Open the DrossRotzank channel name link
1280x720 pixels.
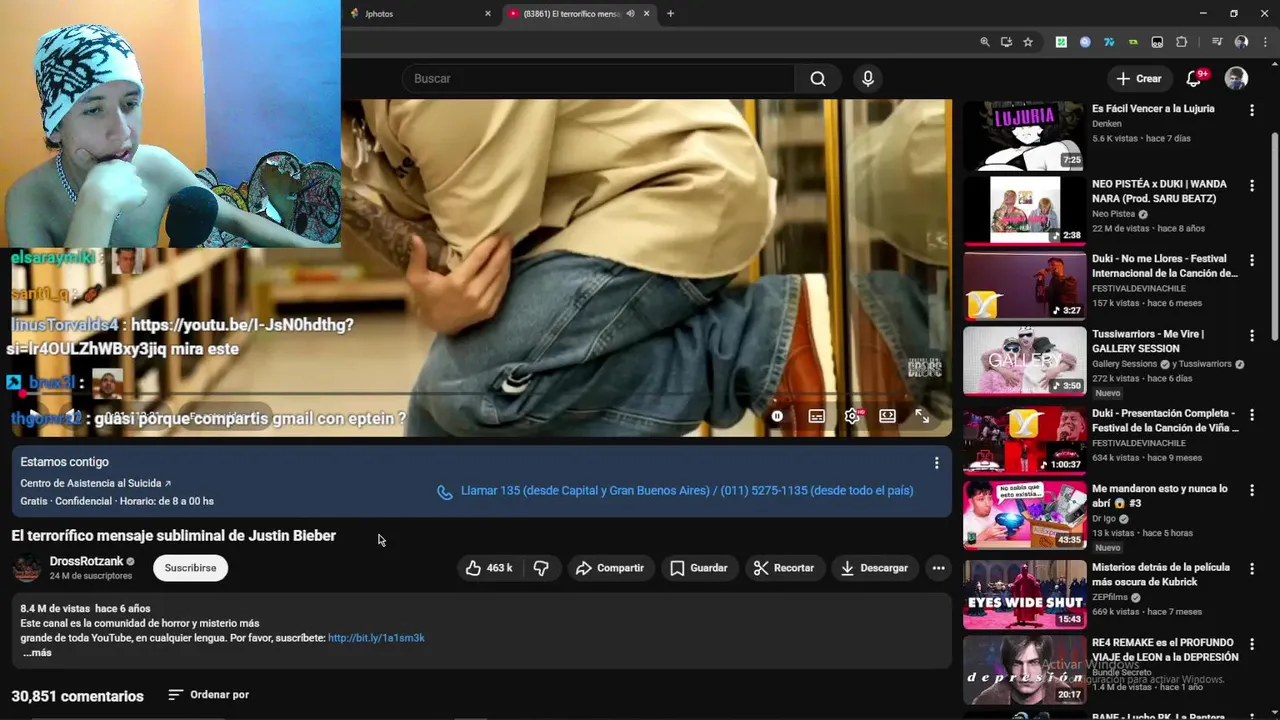coord(86,561)
